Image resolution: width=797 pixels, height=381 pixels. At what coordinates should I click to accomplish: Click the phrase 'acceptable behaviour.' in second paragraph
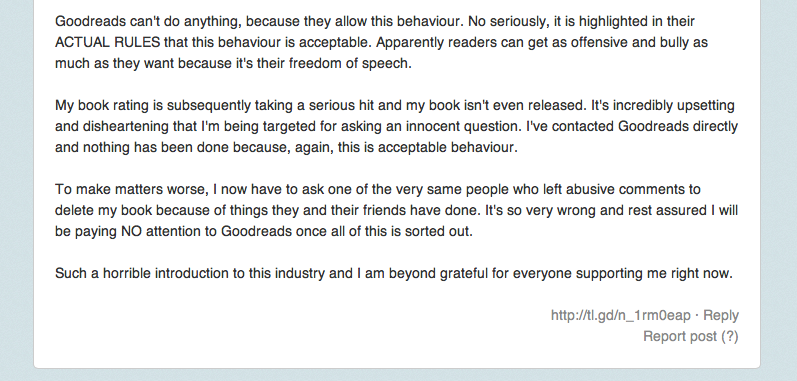point(447,147)
